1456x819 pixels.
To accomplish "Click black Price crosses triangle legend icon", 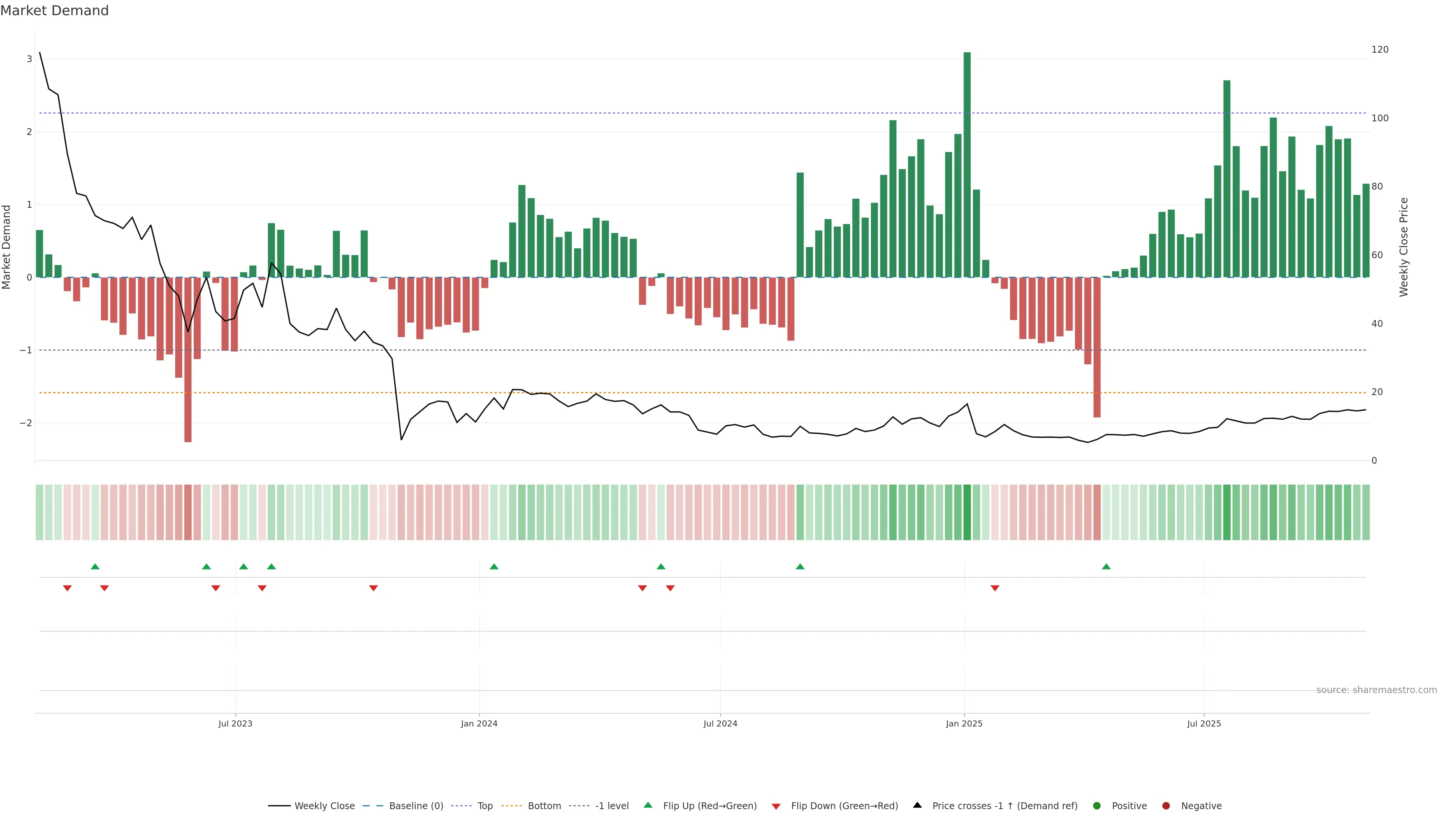I will [917, 805].
